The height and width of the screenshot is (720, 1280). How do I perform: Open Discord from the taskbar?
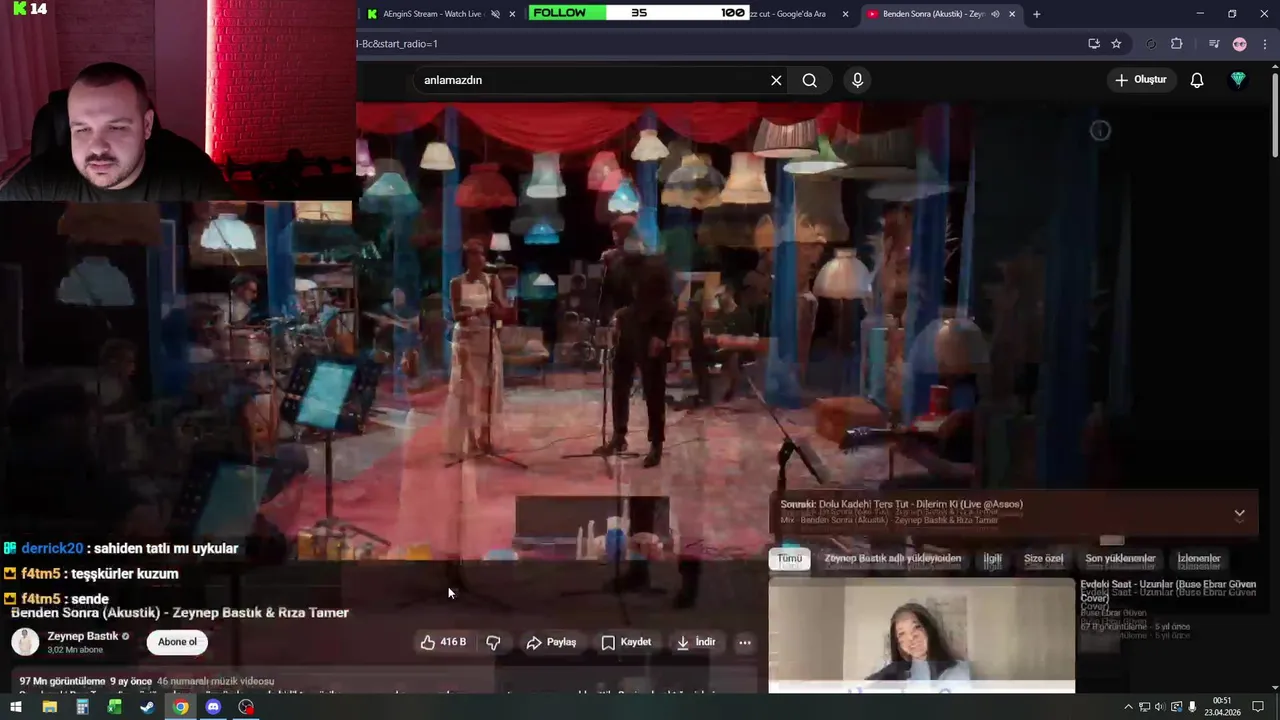[x=213, y=707]
